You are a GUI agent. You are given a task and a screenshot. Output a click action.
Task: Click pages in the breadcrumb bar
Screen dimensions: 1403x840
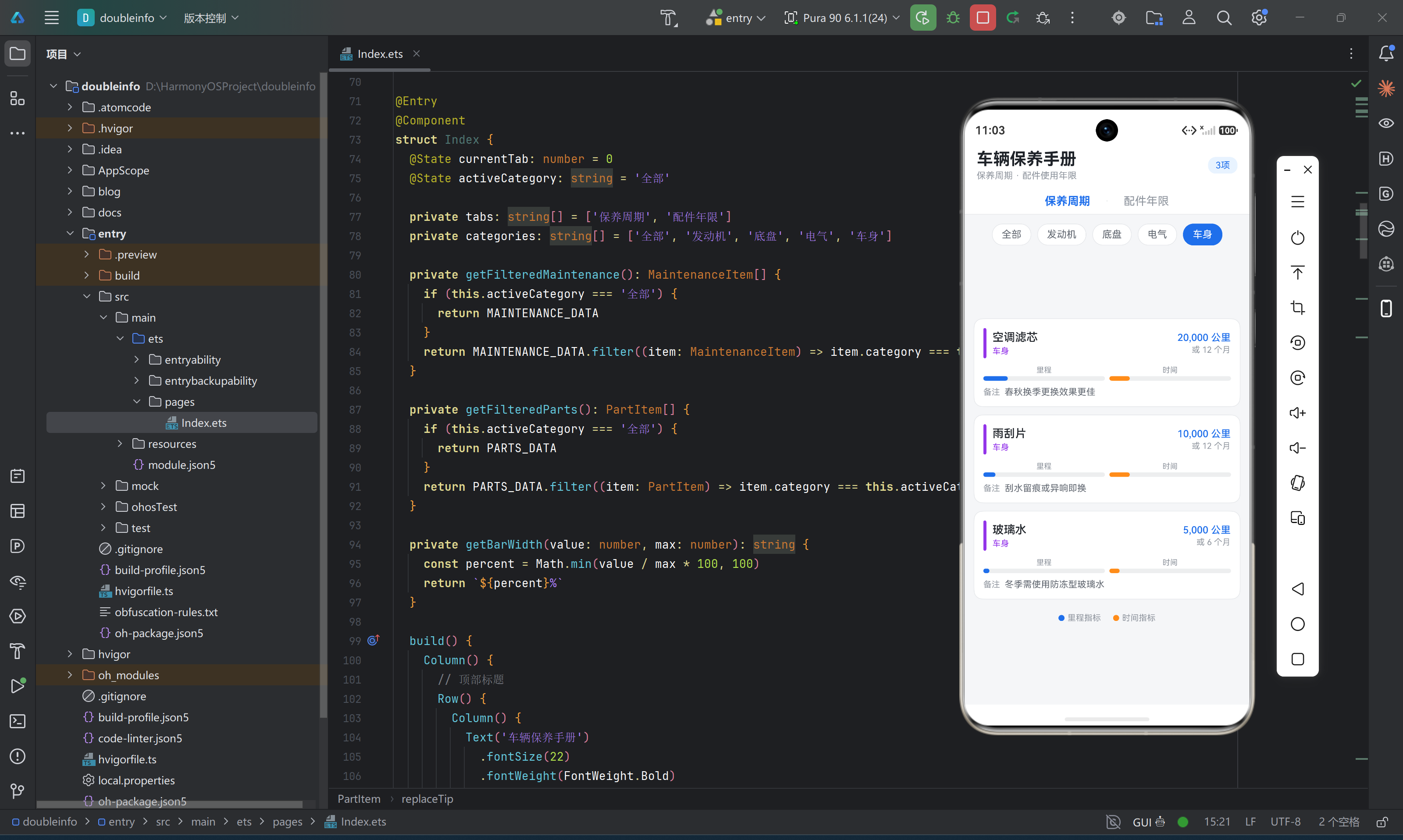point(287,822)
